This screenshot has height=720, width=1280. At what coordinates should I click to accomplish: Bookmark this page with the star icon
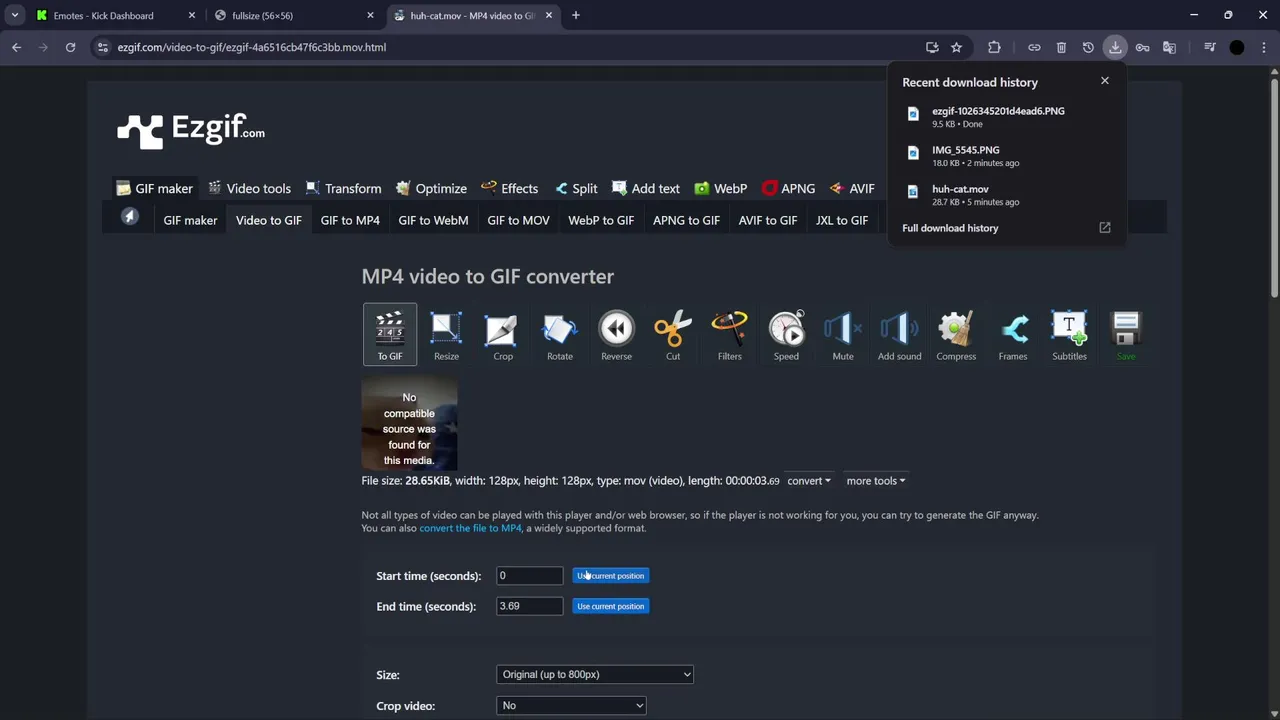(x=956, y=47)
